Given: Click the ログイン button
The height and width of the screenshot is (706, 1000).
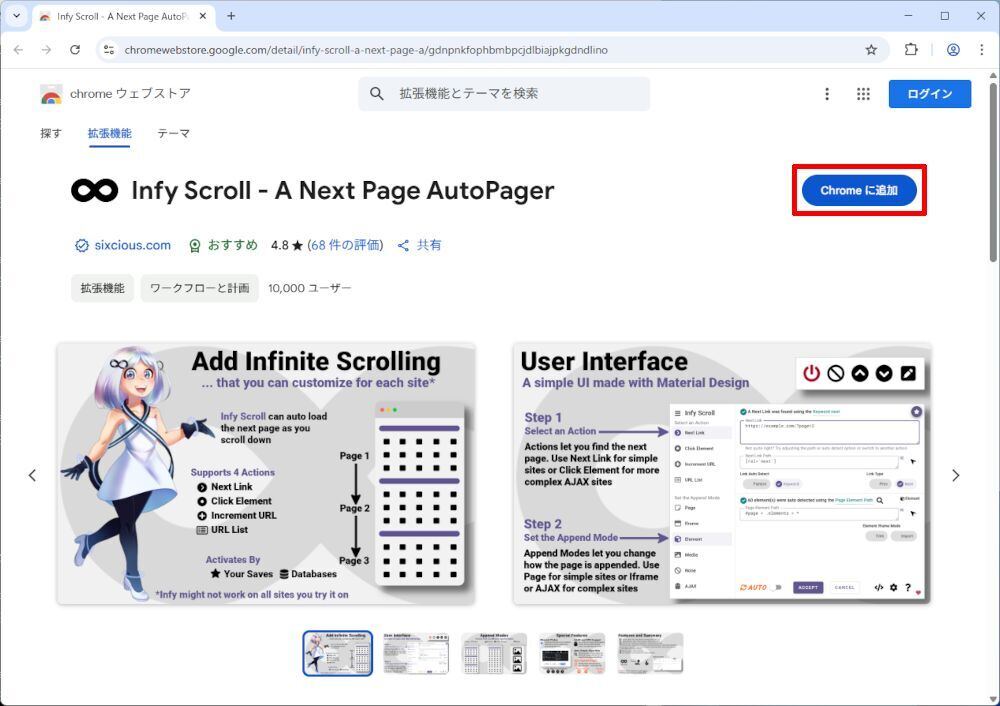Looking at the screenshot, I should point(929,94).
